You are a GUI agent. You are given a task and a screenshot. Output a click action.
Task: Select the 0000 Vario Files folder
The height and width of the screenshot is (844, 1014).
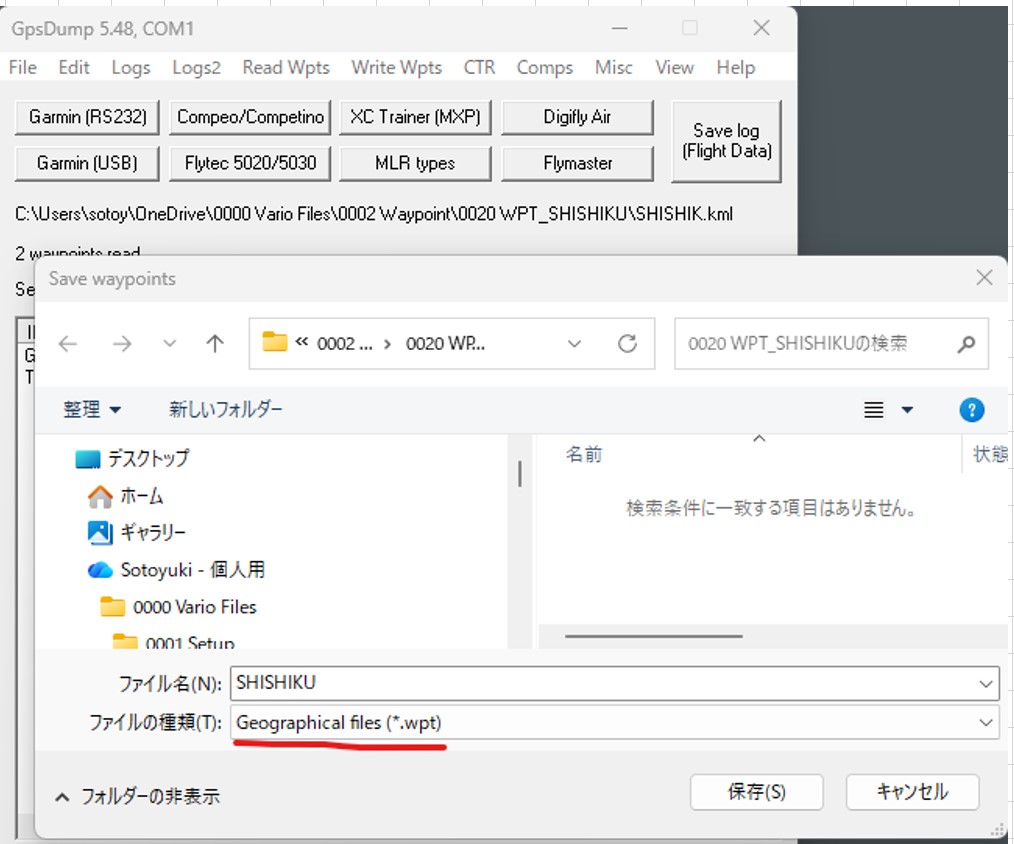click(194, 607)
